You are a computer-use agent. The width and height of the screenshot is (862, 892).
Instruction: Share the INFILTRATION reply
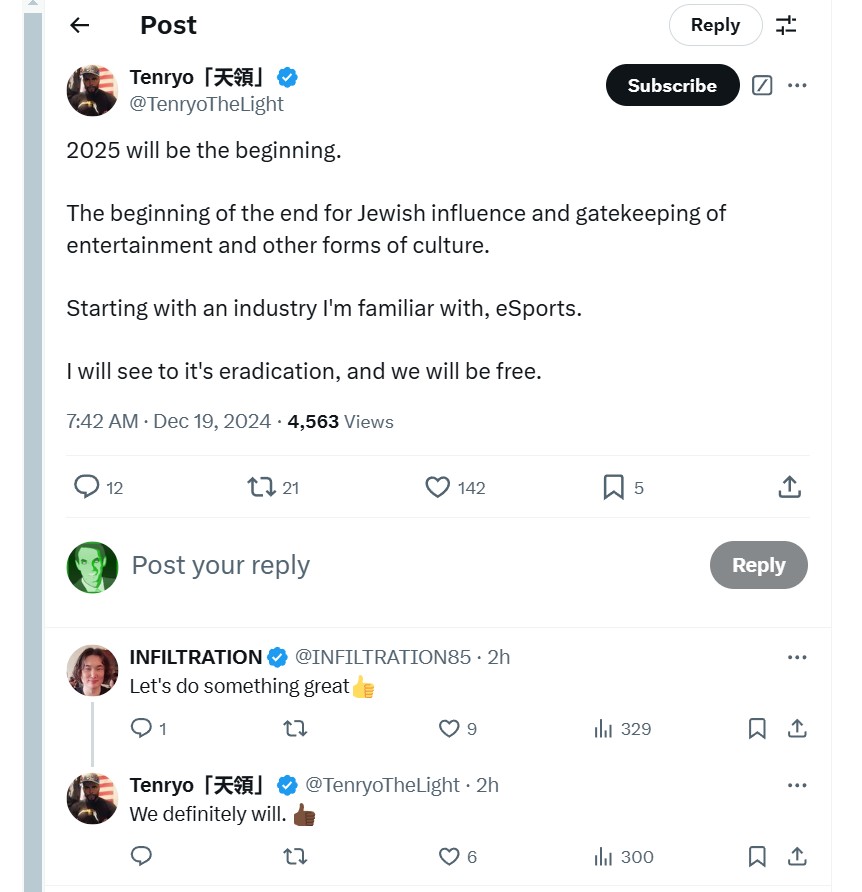click(797, 729)
